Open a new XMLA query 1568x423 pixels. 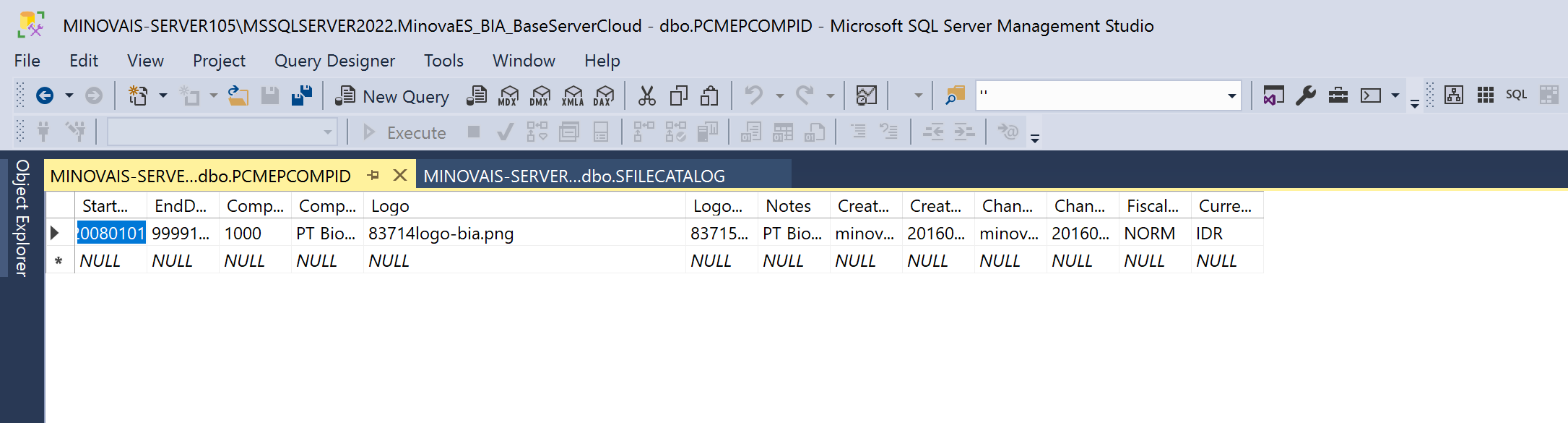pos(572,95)
